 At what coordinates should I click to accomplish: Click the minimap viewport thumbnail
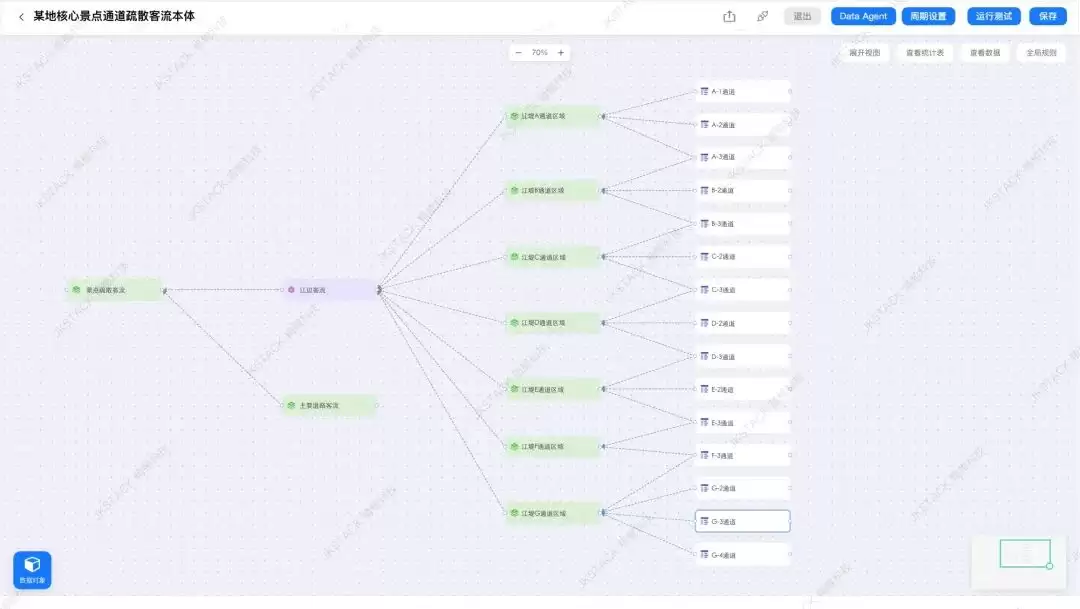pos(1025,553)
